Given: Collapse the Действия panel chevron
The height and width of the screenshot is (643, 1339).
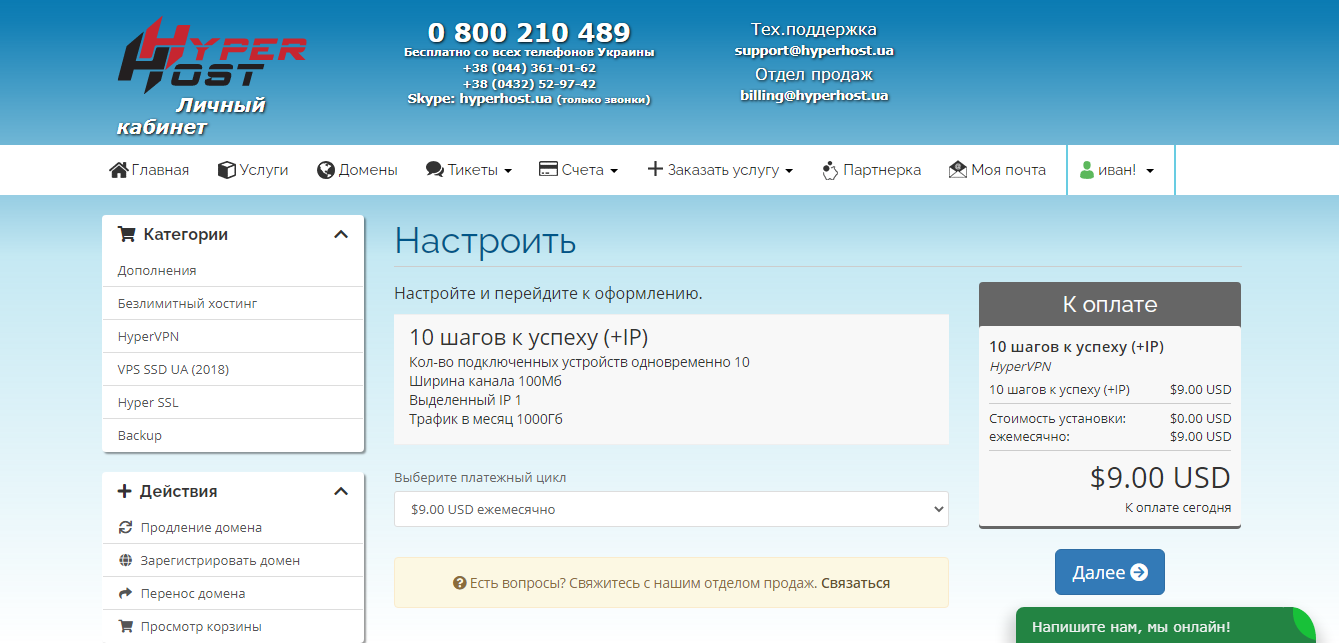Looking at the screenshot, I should point(341,491).
